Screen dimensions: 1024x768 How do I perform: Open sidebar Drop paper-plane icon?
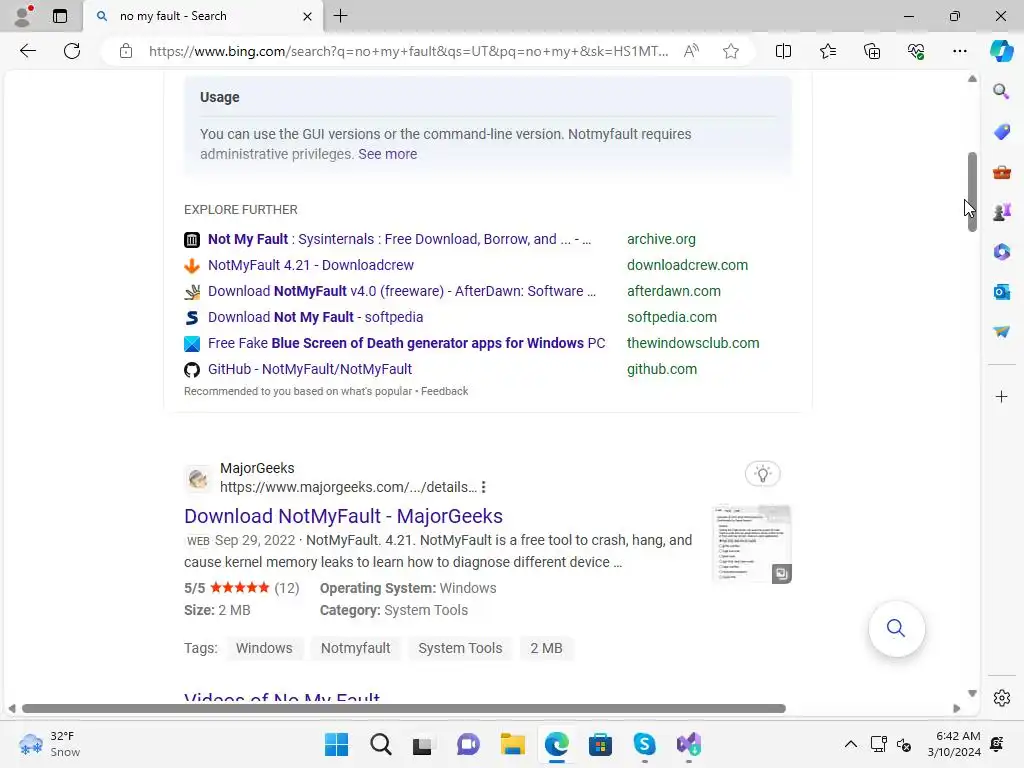click(x=1001, y=332)
